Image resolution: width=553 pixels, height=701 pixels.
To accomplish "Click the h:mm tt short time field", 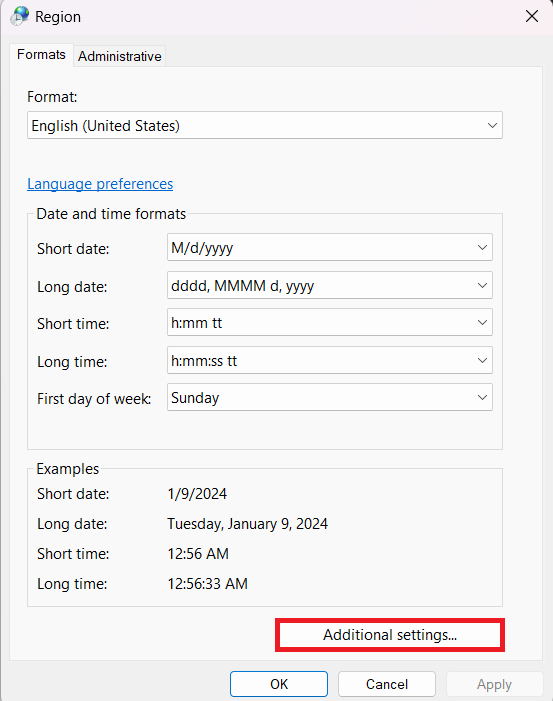I will tap(330, 322).
